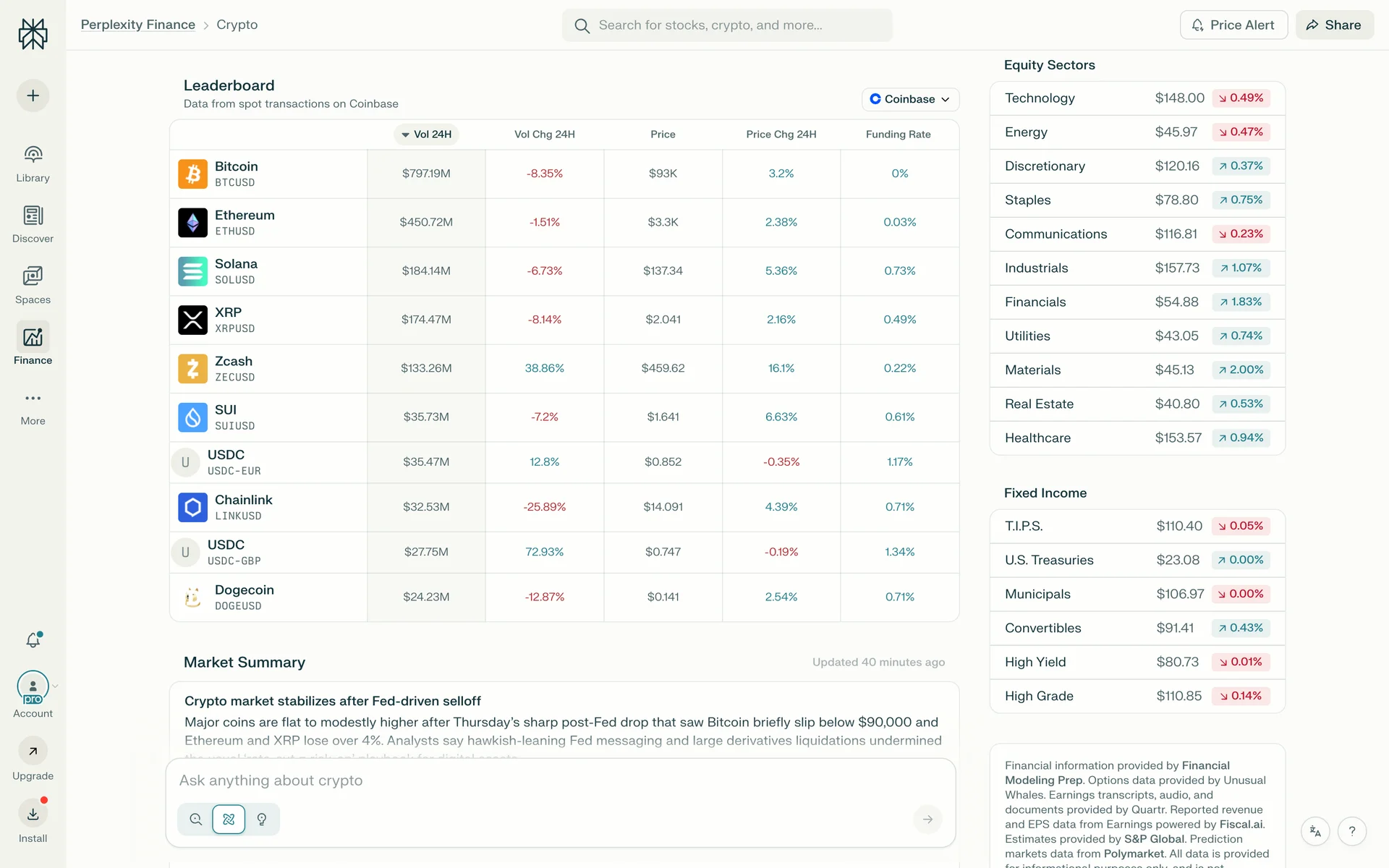The height and width of the screenshot is (868, 1389).
Task: Click the notifications bell icon
Action: (33, 640)
